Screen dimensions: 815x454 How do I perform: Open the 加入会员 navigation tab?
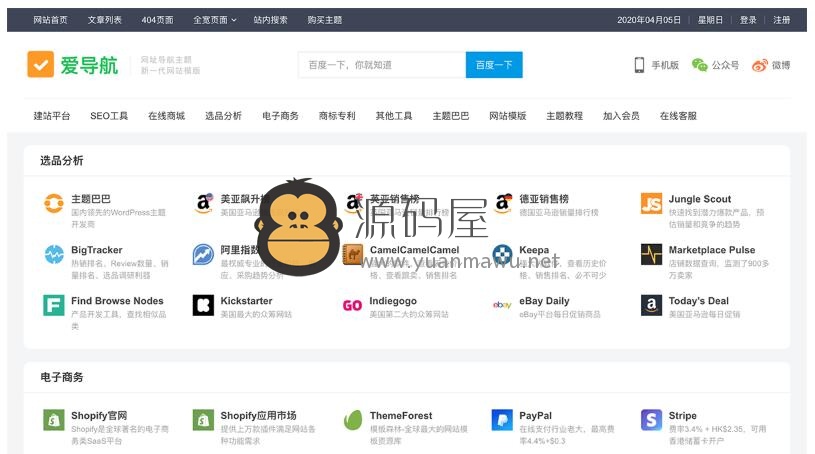point(621,115)
